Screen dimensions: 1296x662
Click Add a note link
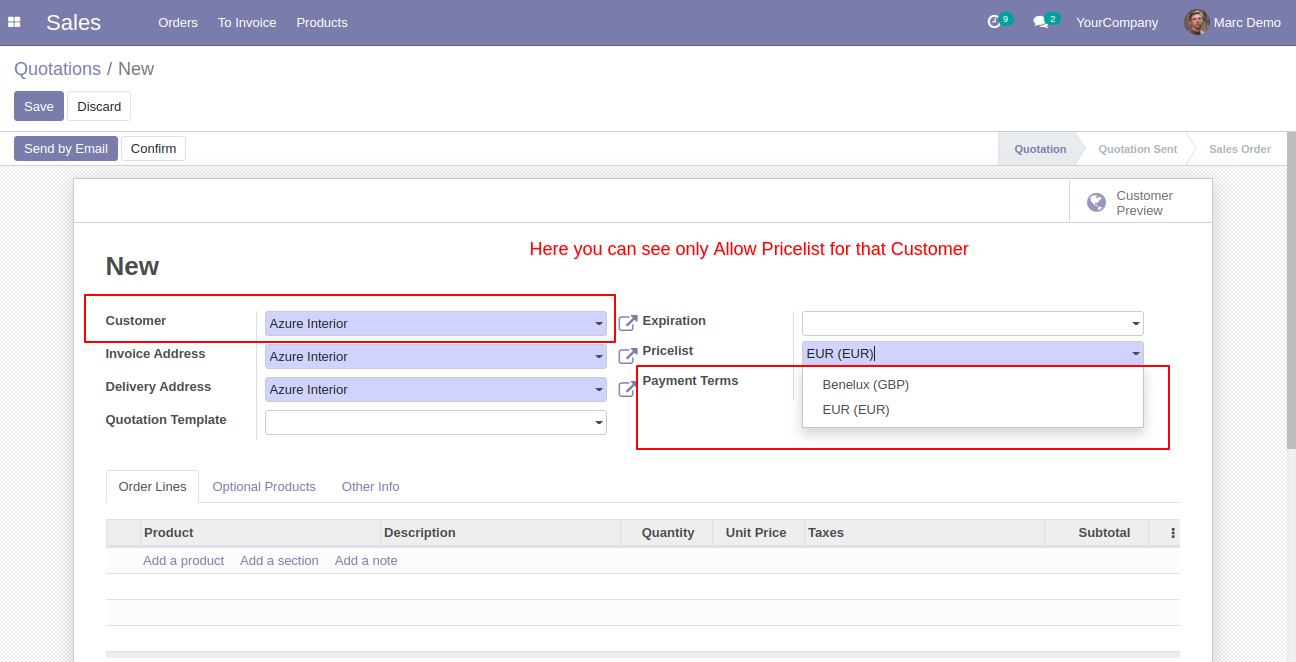pyautogui.click(x=366, y=561)
